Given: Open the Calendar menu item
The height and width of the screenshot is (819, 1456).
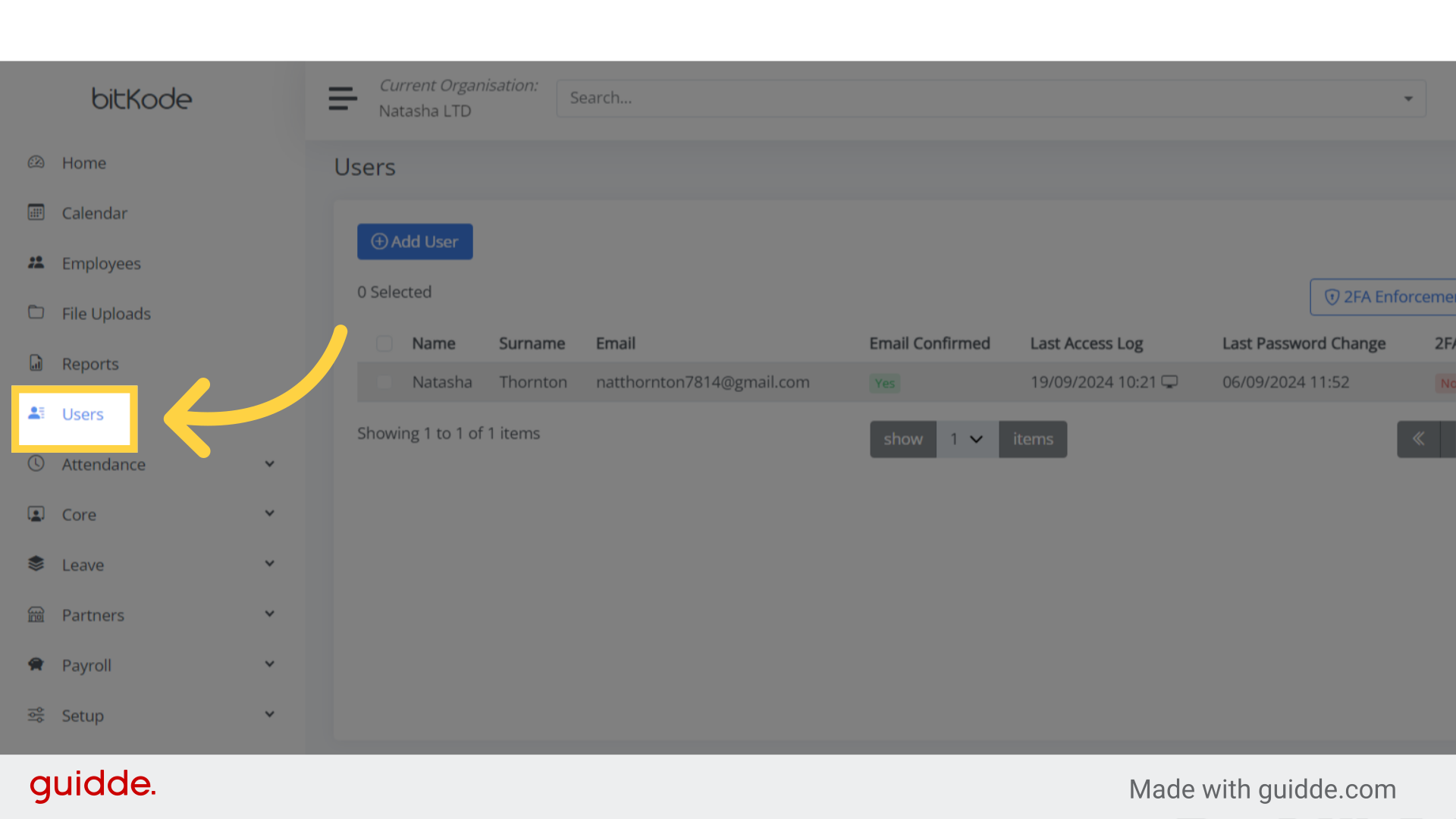Looking at the screenshot, I should click(x=95, y=213).
